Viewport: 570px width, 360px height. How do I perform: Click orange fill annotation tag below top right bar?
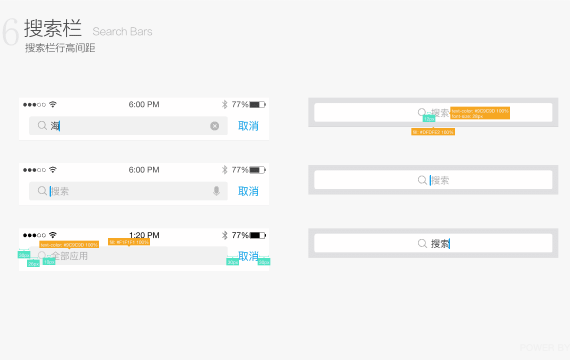(433, 132)
